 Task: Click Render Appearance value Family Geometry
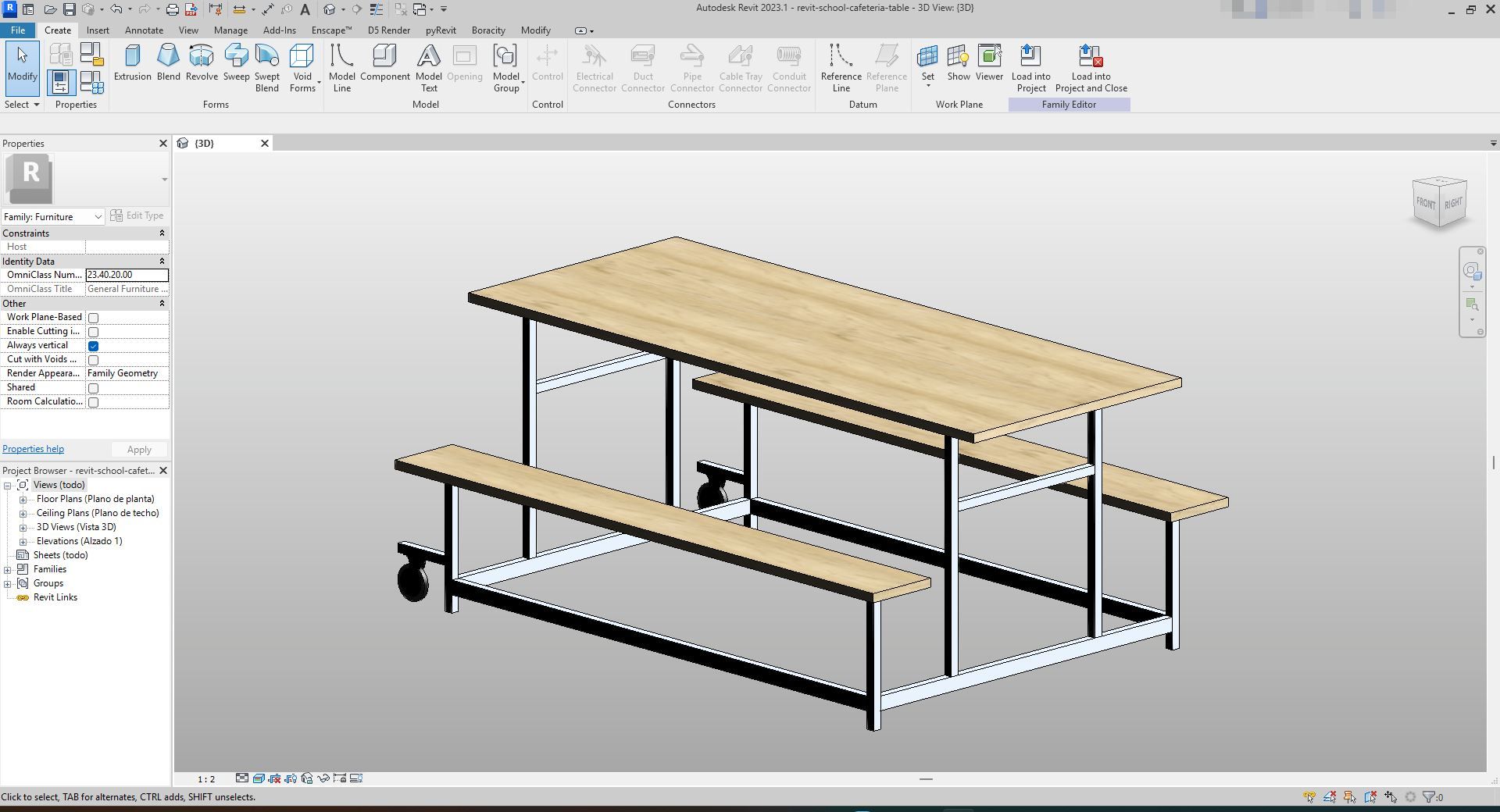127,373
